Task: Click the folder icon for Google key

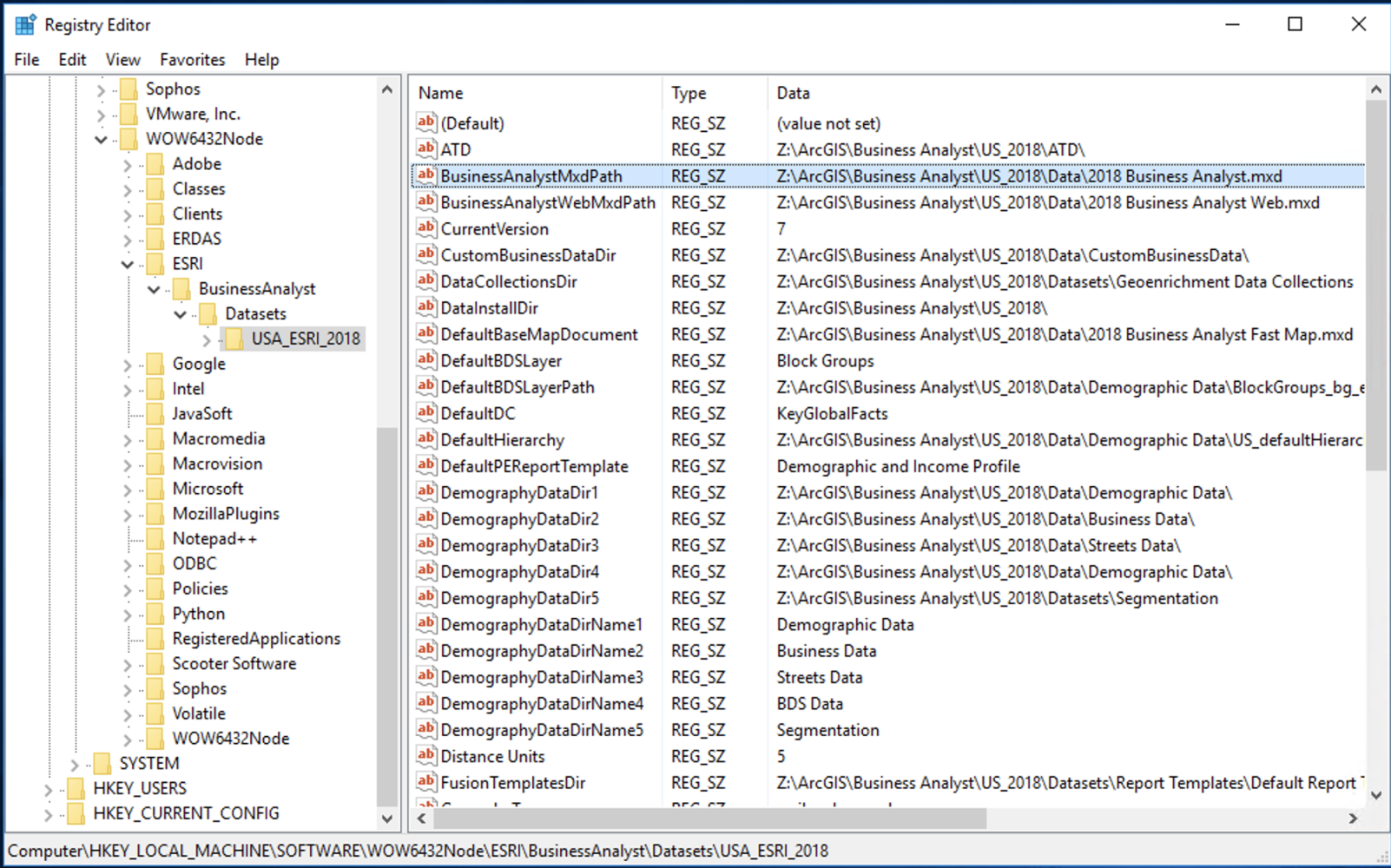Action: [x=155, y=364]
